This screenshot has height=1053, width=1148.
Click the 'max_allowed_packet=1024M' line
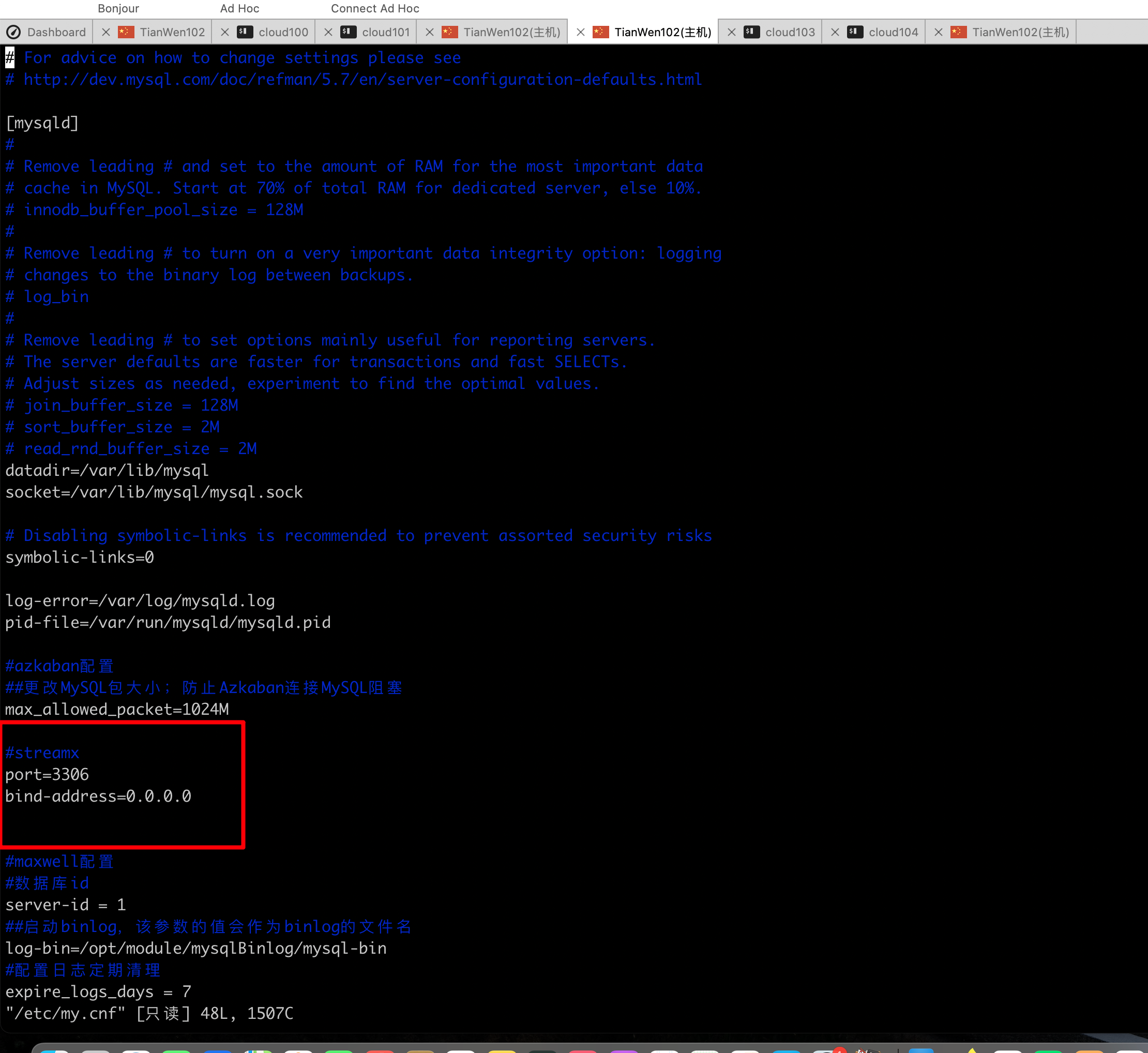tap(117, 709)
